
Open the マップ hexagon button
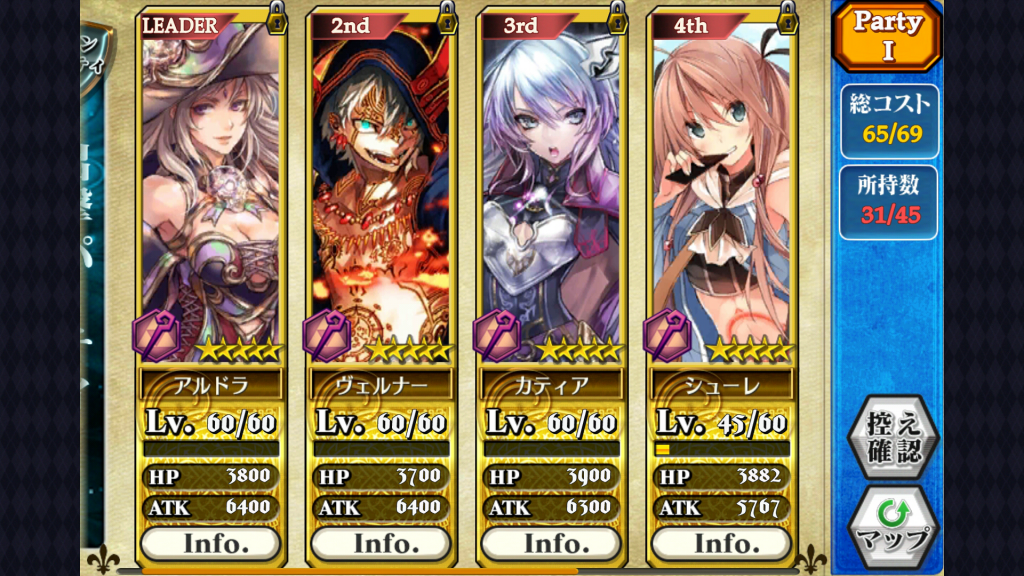893,528
